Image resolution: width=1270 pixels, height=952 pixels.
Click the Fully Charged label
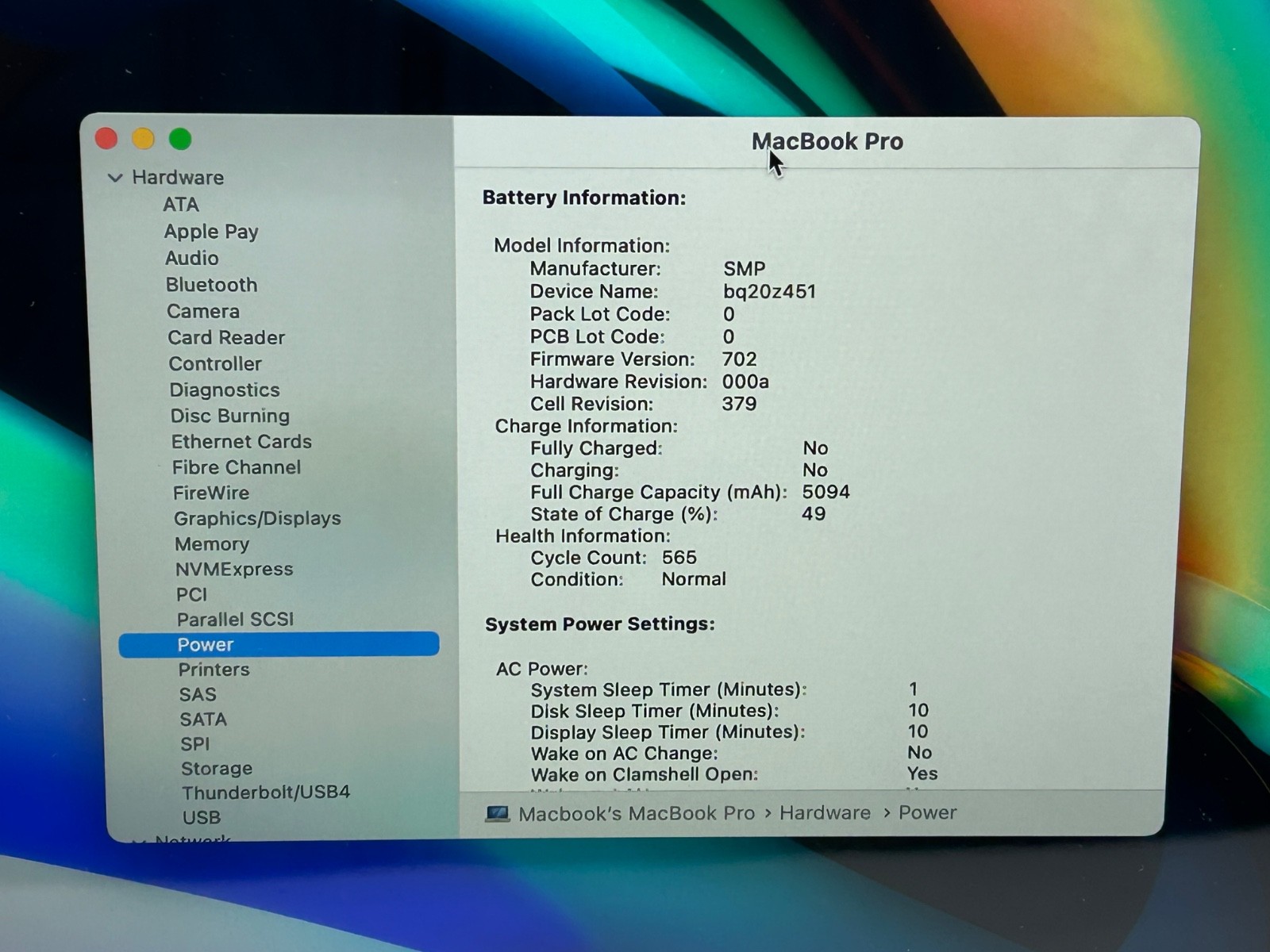tap(597, 448)
